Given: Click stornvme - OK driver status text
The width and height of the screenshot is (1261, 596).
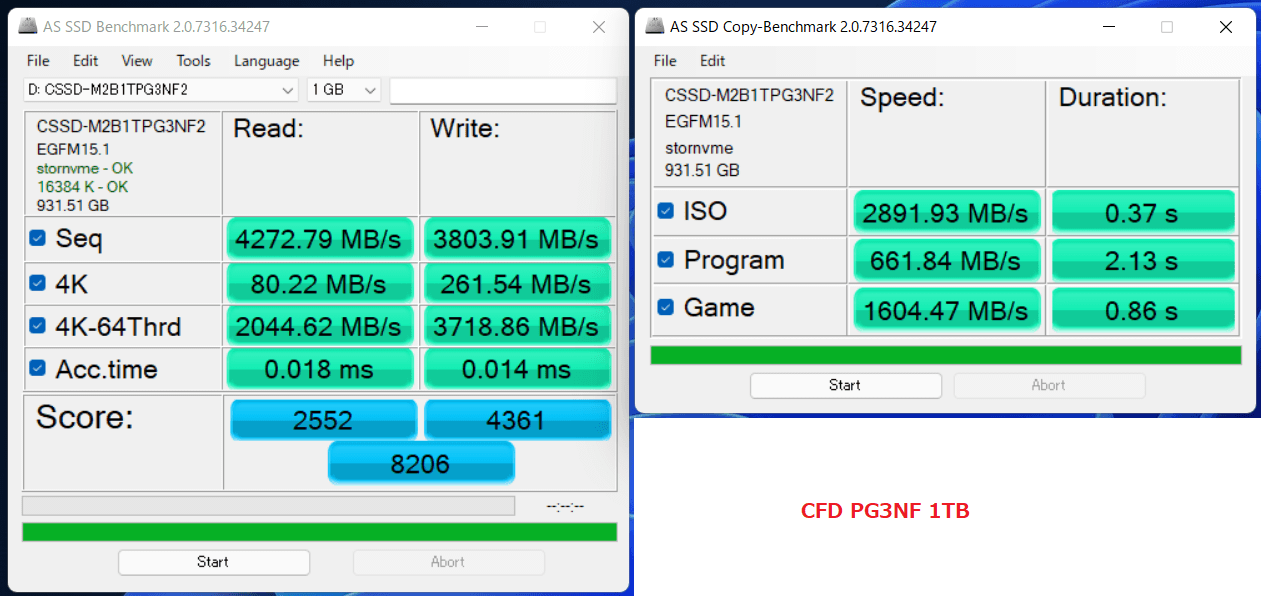Looking at the screenshot, I should click(x=85, y=168).
